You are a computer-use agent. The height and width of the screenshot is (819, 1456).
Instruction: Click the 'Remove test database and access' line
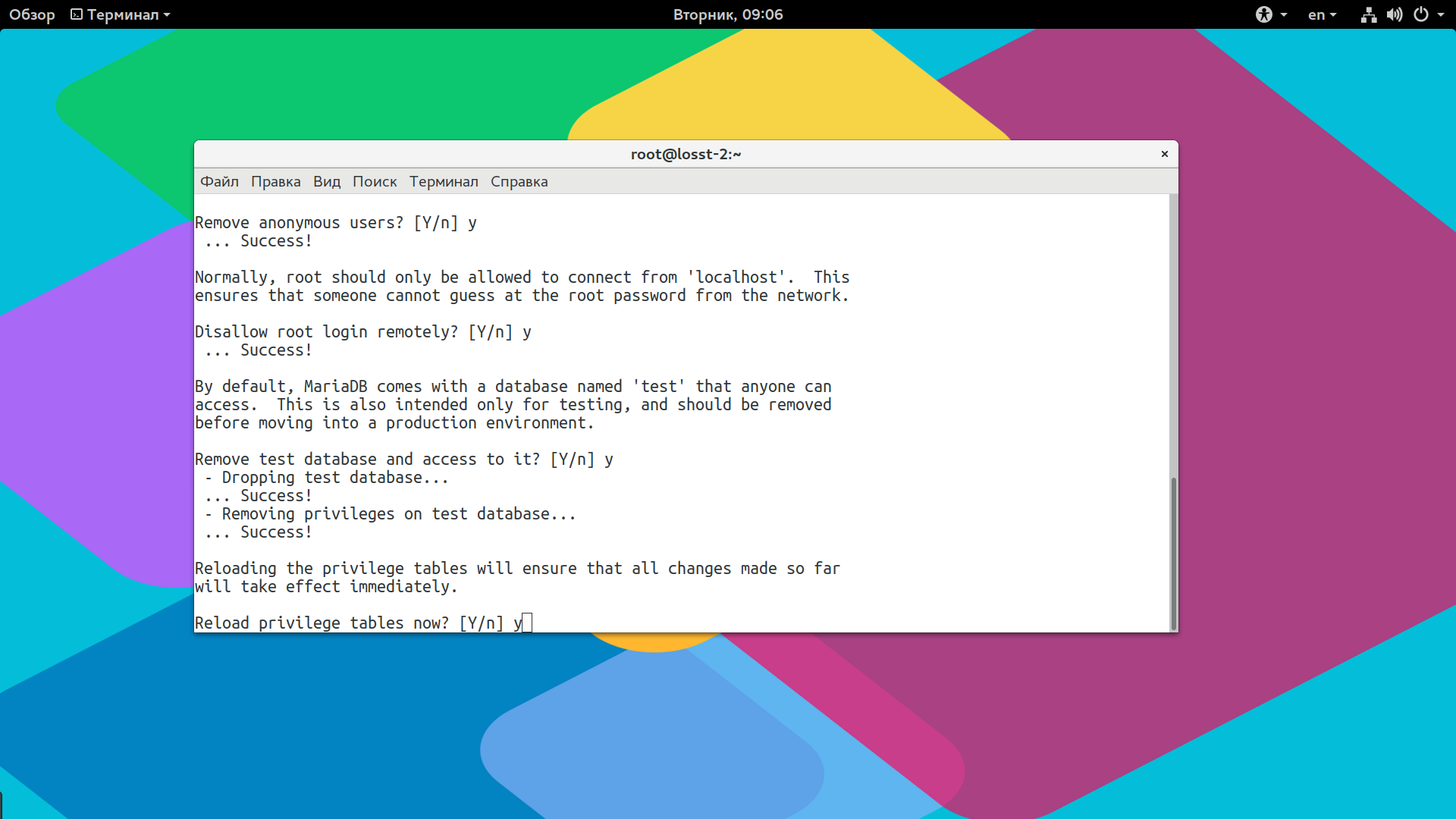404,459
